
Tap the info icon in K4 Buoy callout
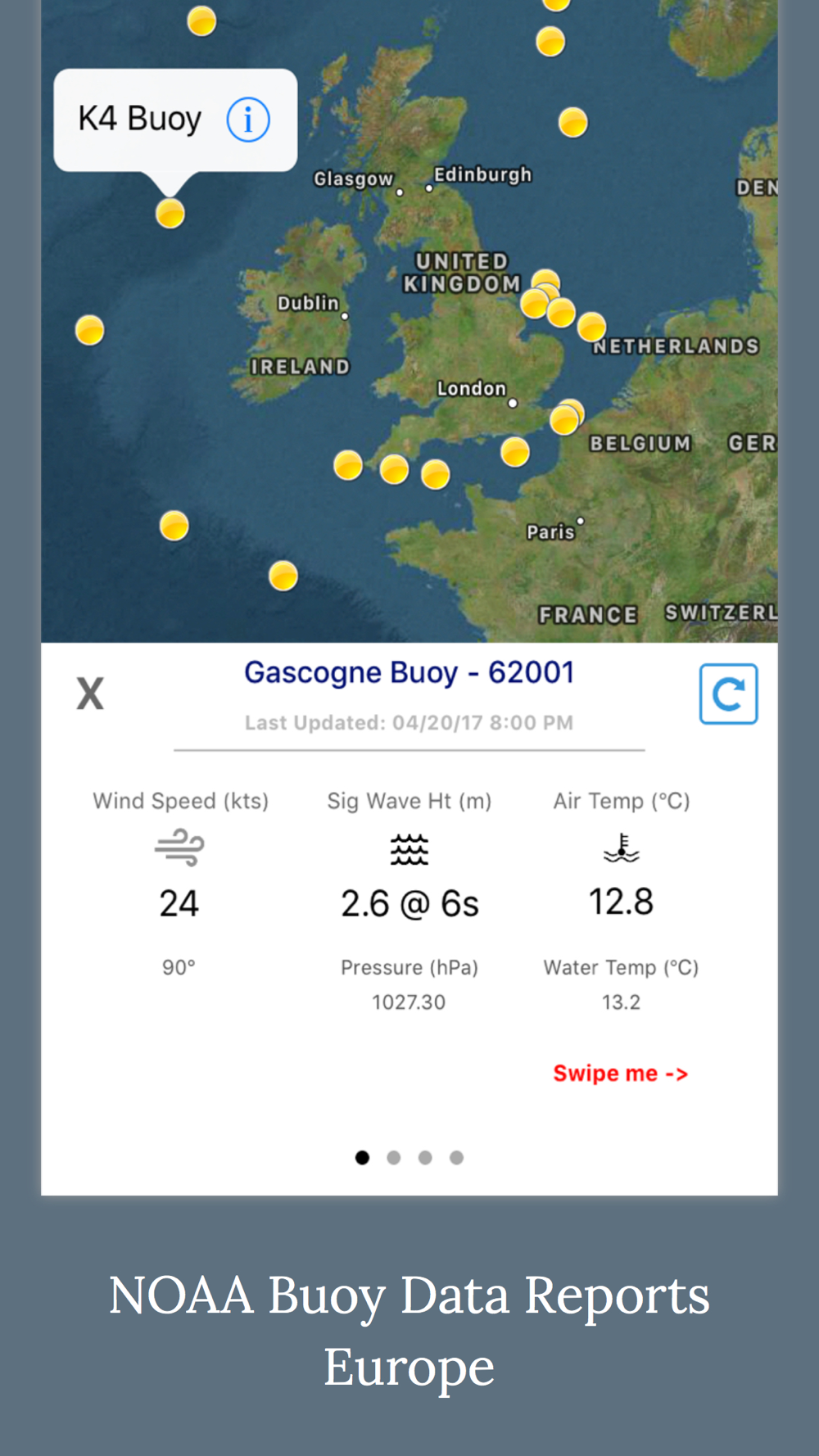[x=247, y=120]
